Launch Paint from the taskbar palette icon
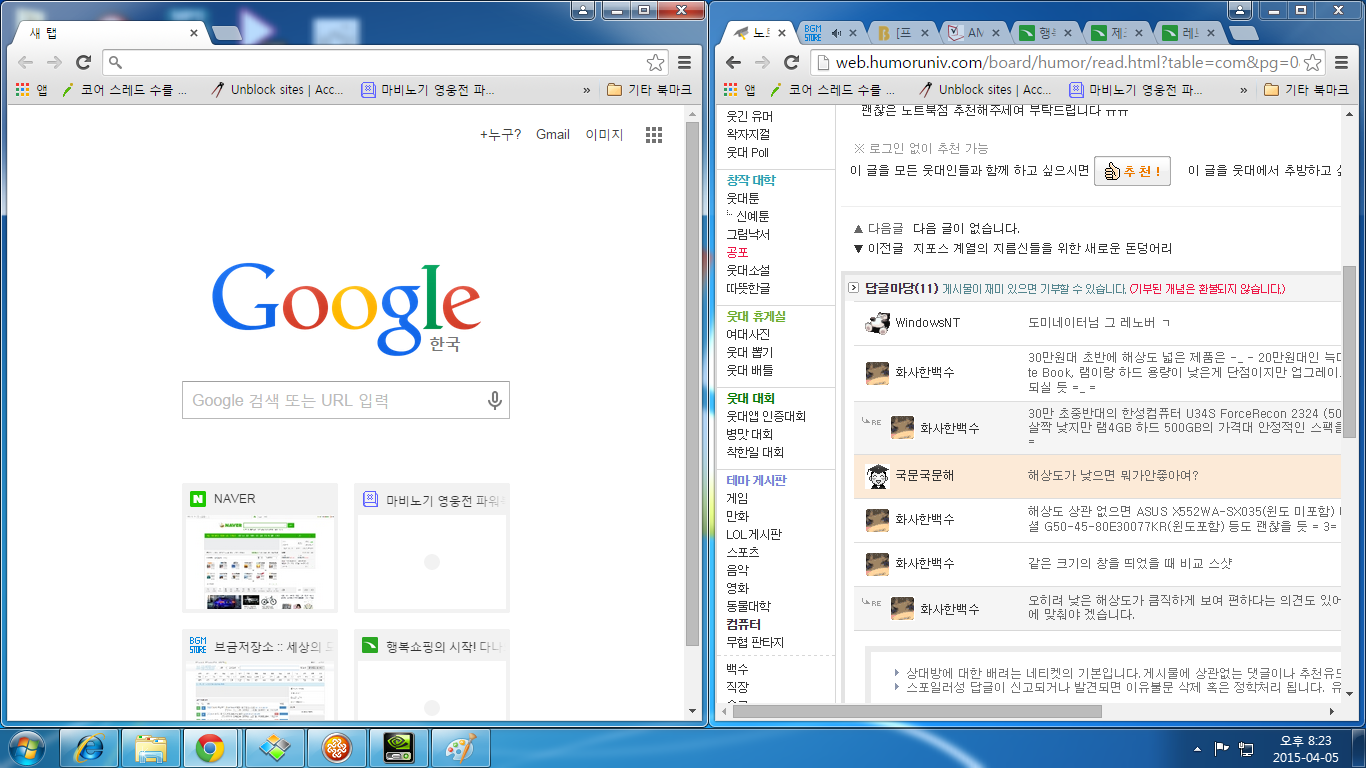The height and width of the screenshot is (768, 1366). [460, 747]
